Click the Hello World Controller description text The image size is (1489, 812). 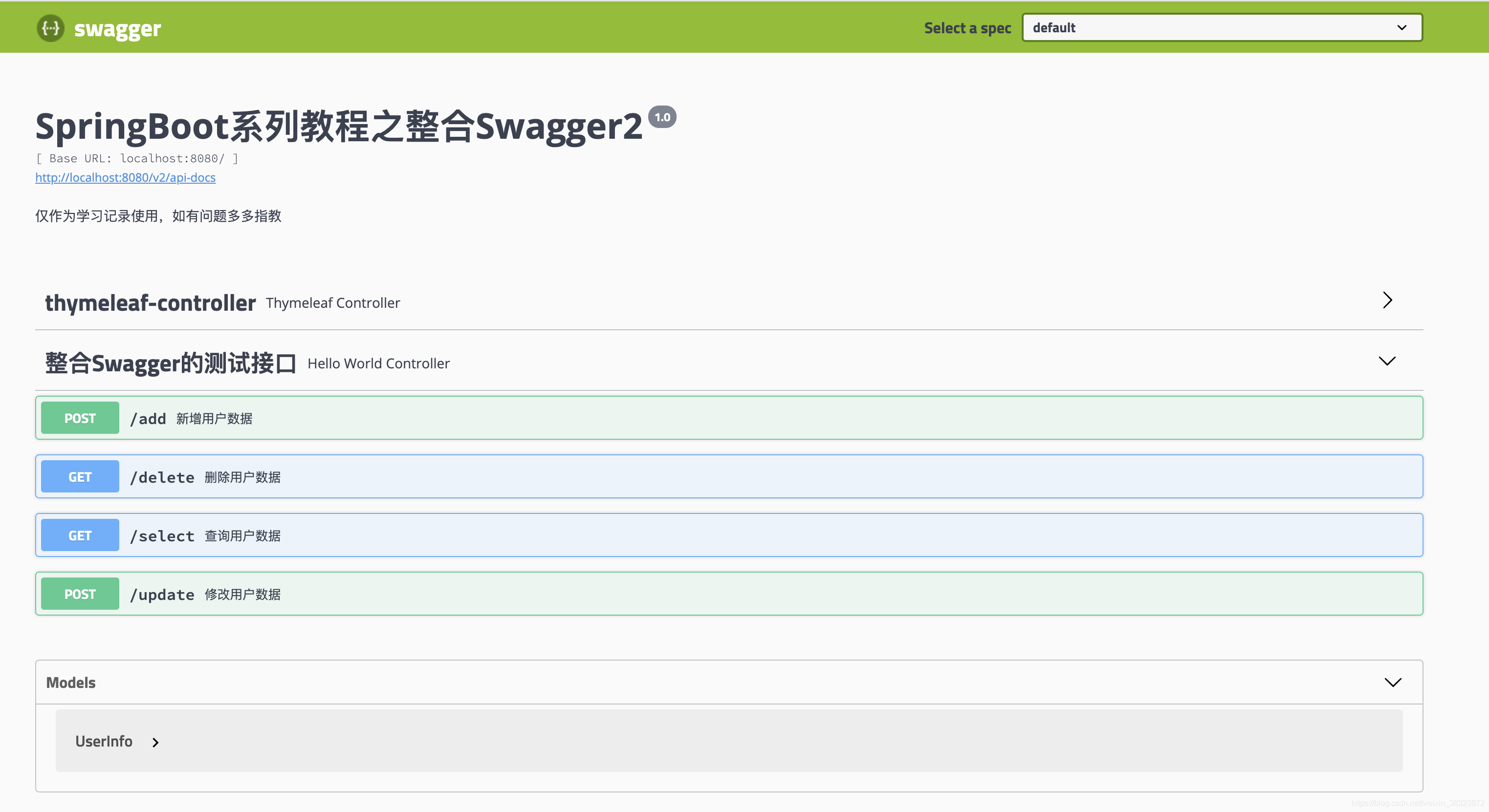(379, 363)
